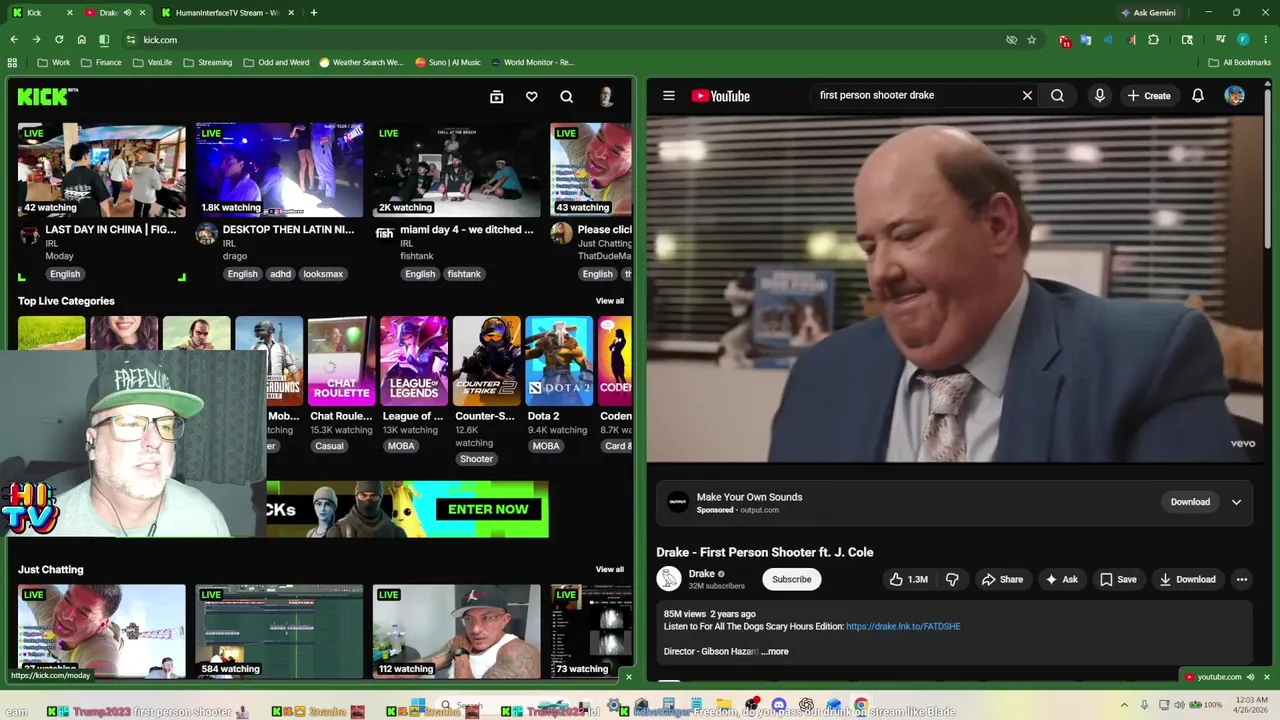
Task: Go to YouTube home via logo
Action: coord(720,96)
